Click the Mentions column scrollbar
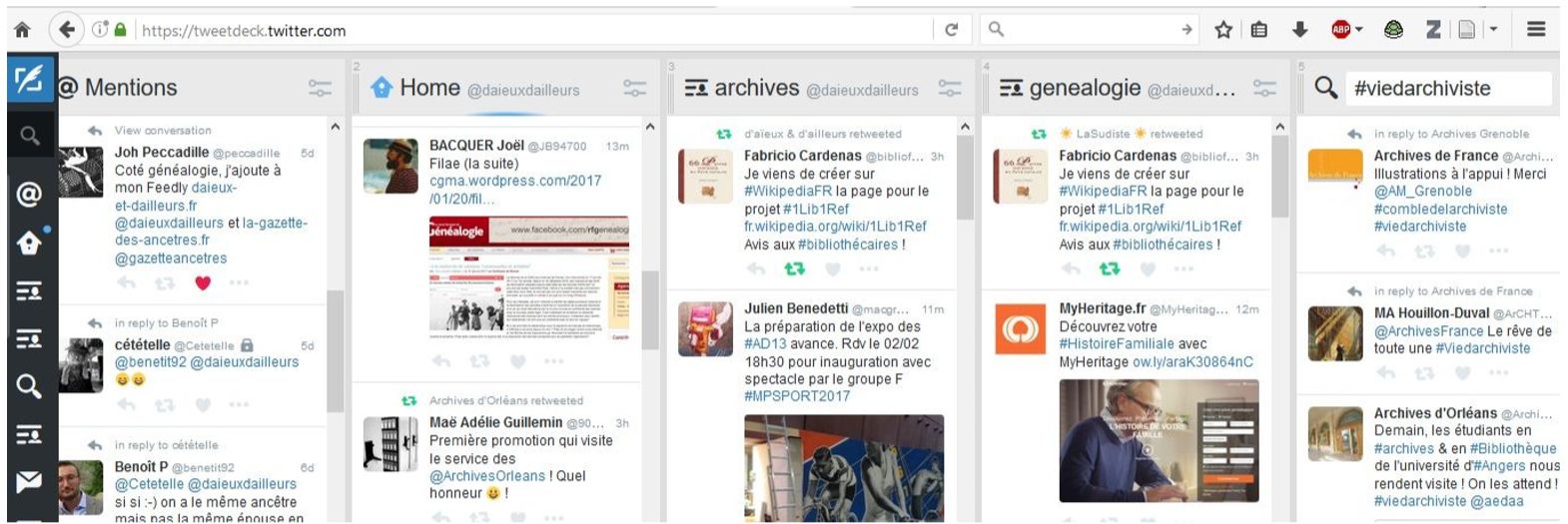Image resolution: width=1568 pixels, height=524 pixels. [x=335, y=349]
